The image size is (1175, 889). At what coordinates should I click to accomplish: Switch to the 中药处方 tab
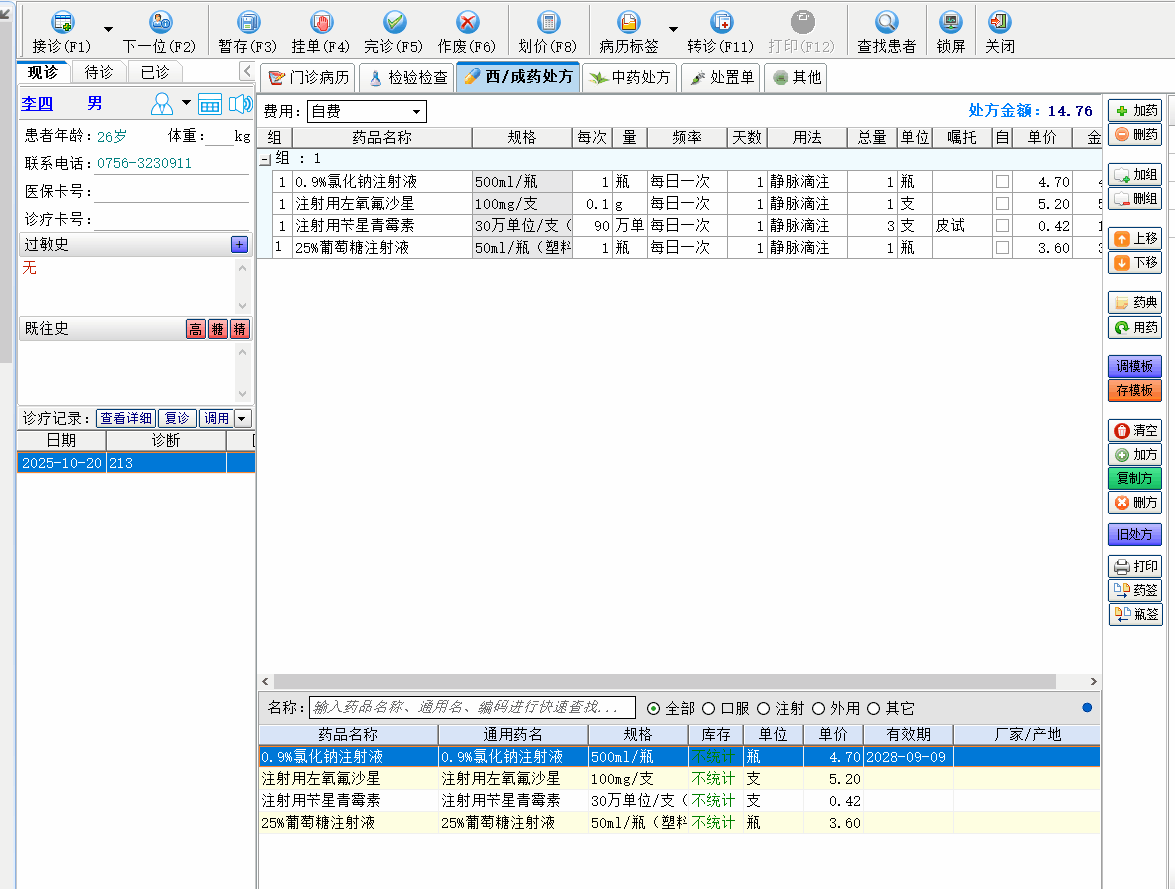pyautogui.click(x=631, y=77)
